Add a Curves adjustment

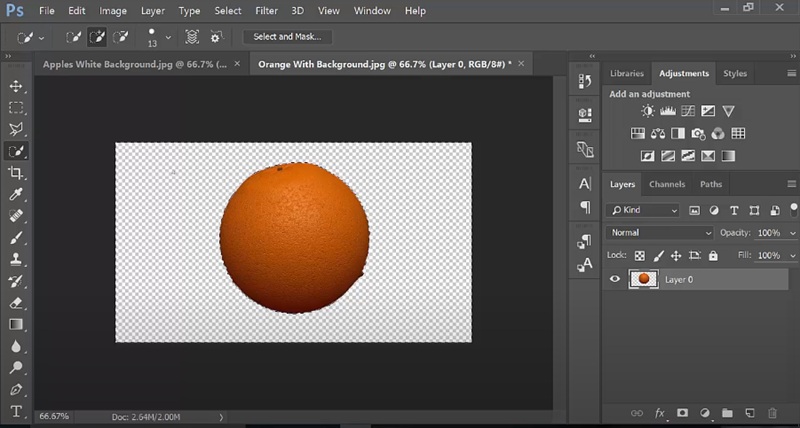click(688, 111)
